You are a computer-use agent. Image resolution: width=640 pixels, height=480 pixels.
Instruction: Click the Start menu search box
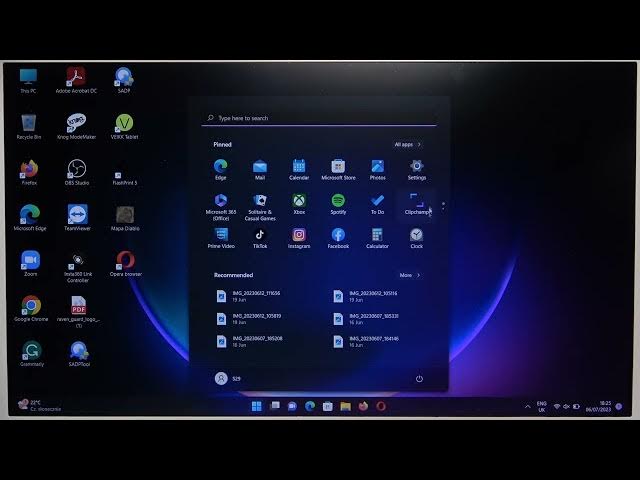coord(319,118)
